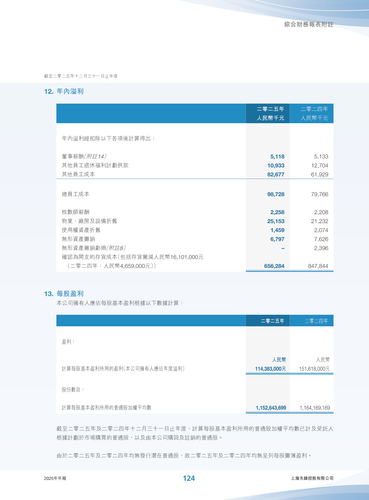Click the inventory cost value "656,284"
Screen dimensions: 369x500
(274, 266)
